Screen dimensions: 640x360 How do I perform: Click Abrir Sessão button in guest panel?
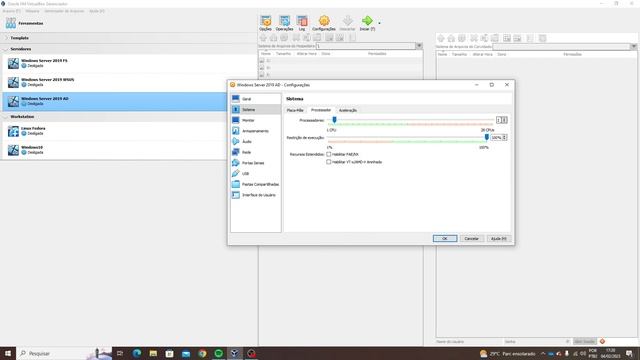pos(584,341)
